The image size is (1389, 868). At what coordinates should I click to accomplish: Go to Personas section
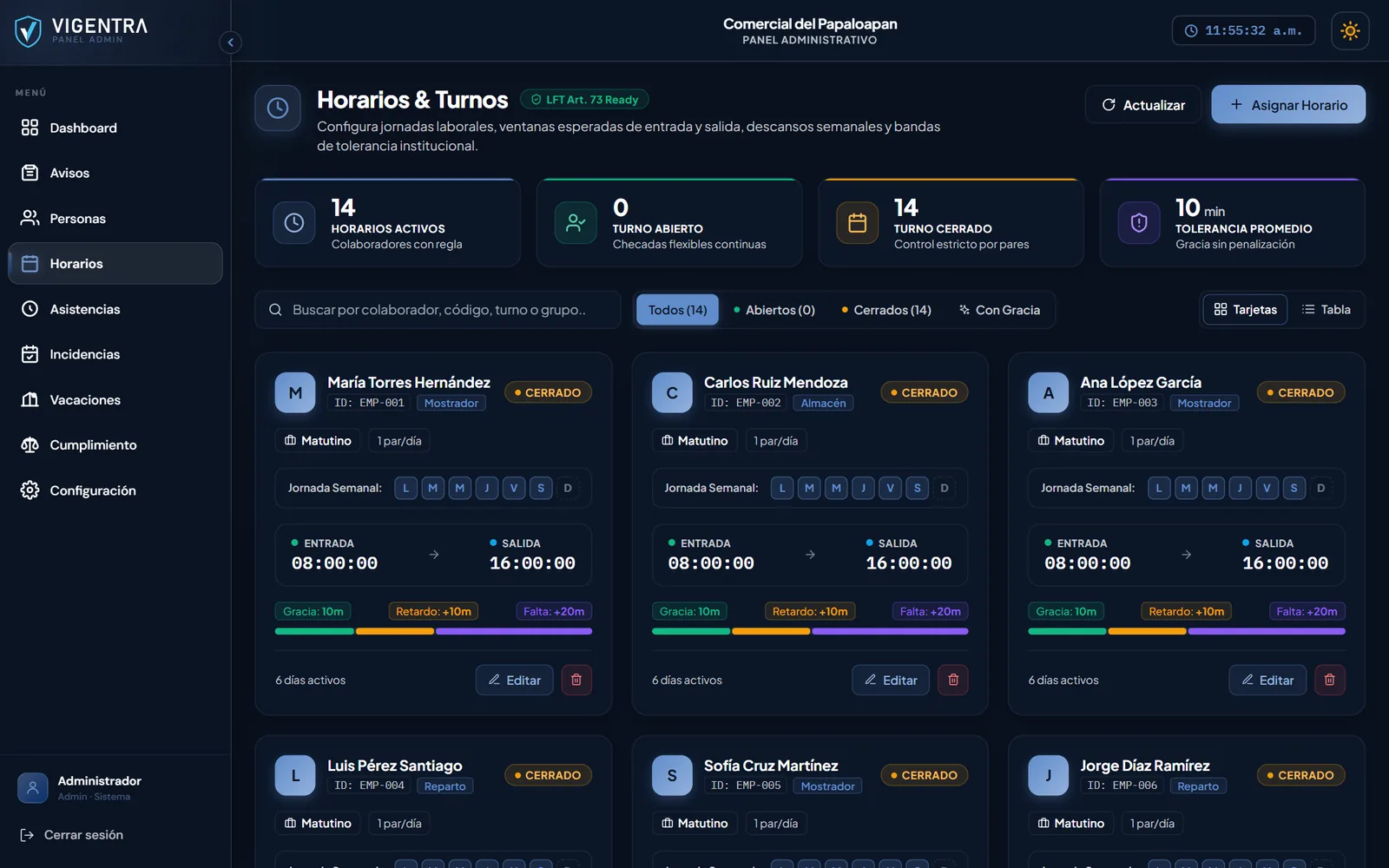115,219
